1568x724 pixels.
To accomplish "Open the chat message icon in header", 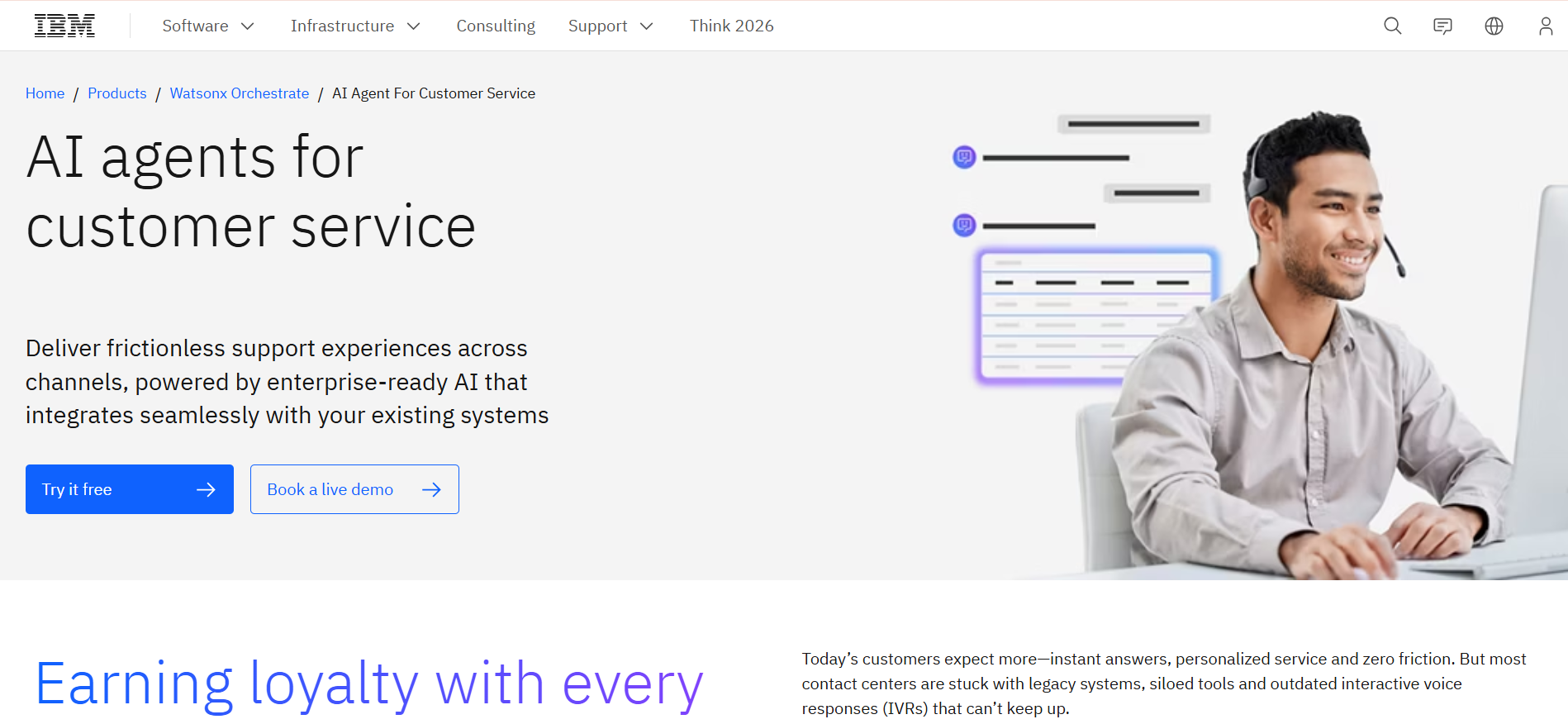I will click(1442, 26).
